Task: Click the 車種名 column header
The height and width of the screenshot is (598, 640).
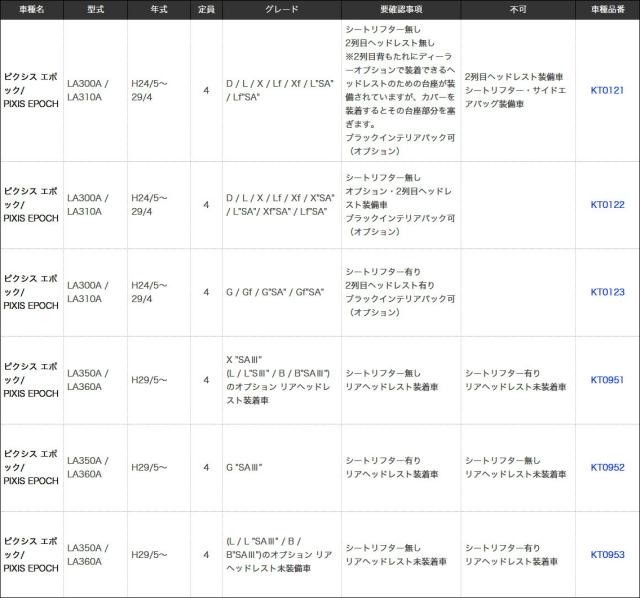Action: pyautogui.click(x=32, y=10)
